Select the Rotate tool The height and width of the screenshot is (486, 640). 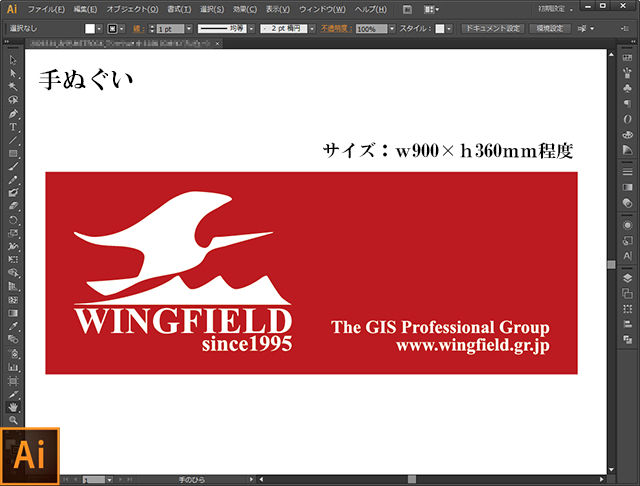click(13, 220)
